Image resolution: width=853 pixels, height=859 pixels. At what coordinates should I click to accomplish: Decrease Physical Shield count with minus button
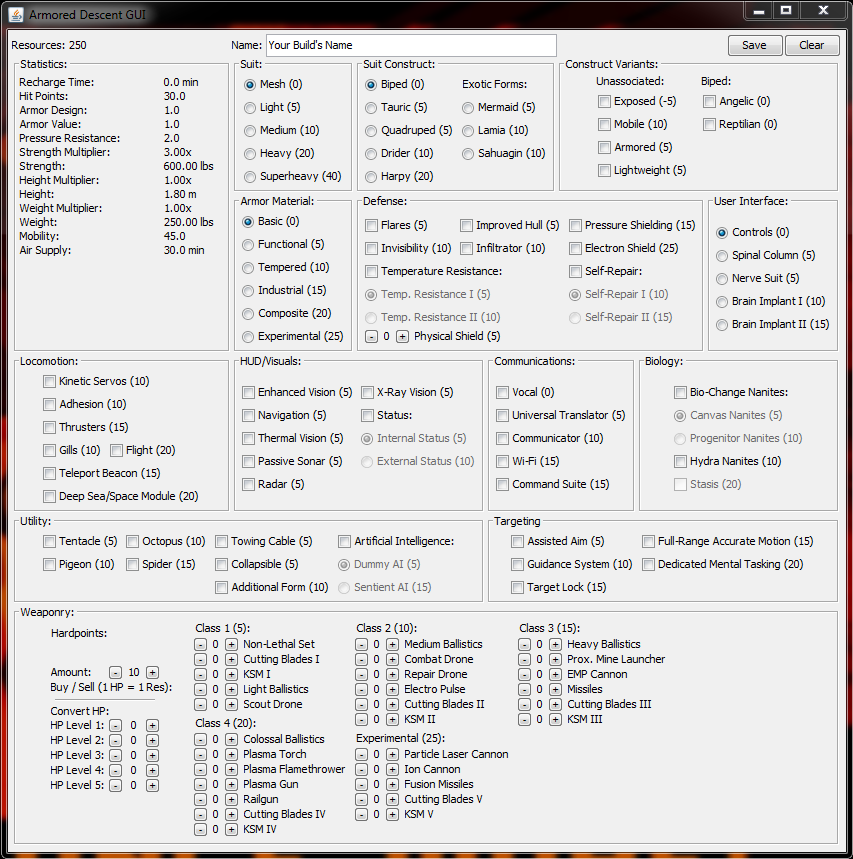click(x=371, y=336)
